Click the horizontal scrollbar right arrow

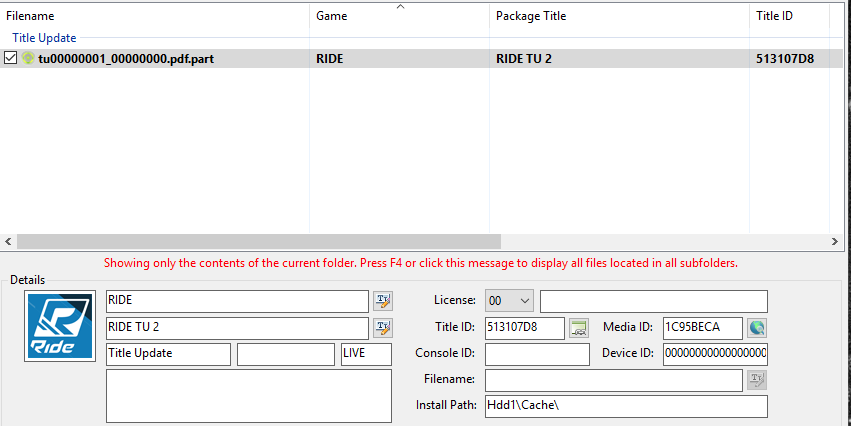tap(836, 242)
